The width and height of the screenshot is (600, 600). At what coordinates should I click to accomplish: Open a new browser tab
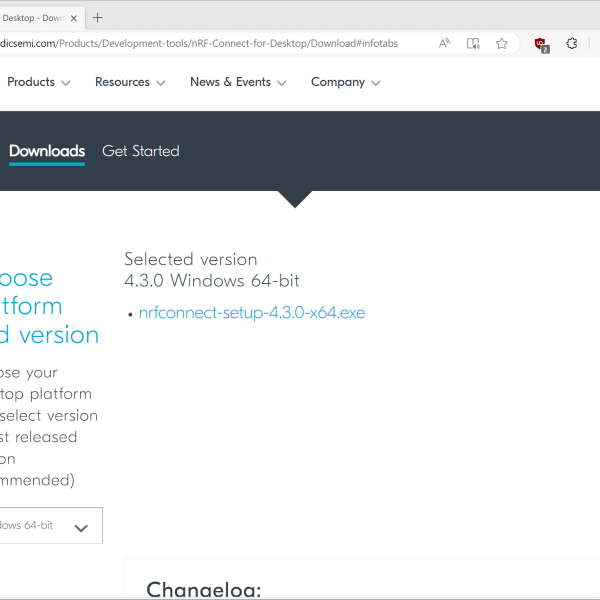[97, 18]
